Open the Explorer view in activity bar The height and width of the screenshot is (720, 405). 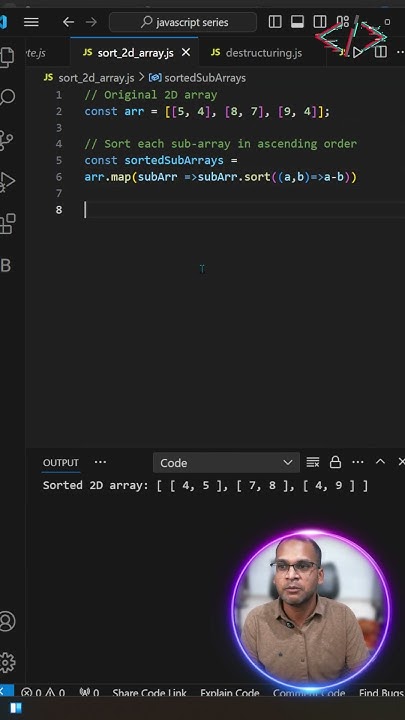coord(6,56)
